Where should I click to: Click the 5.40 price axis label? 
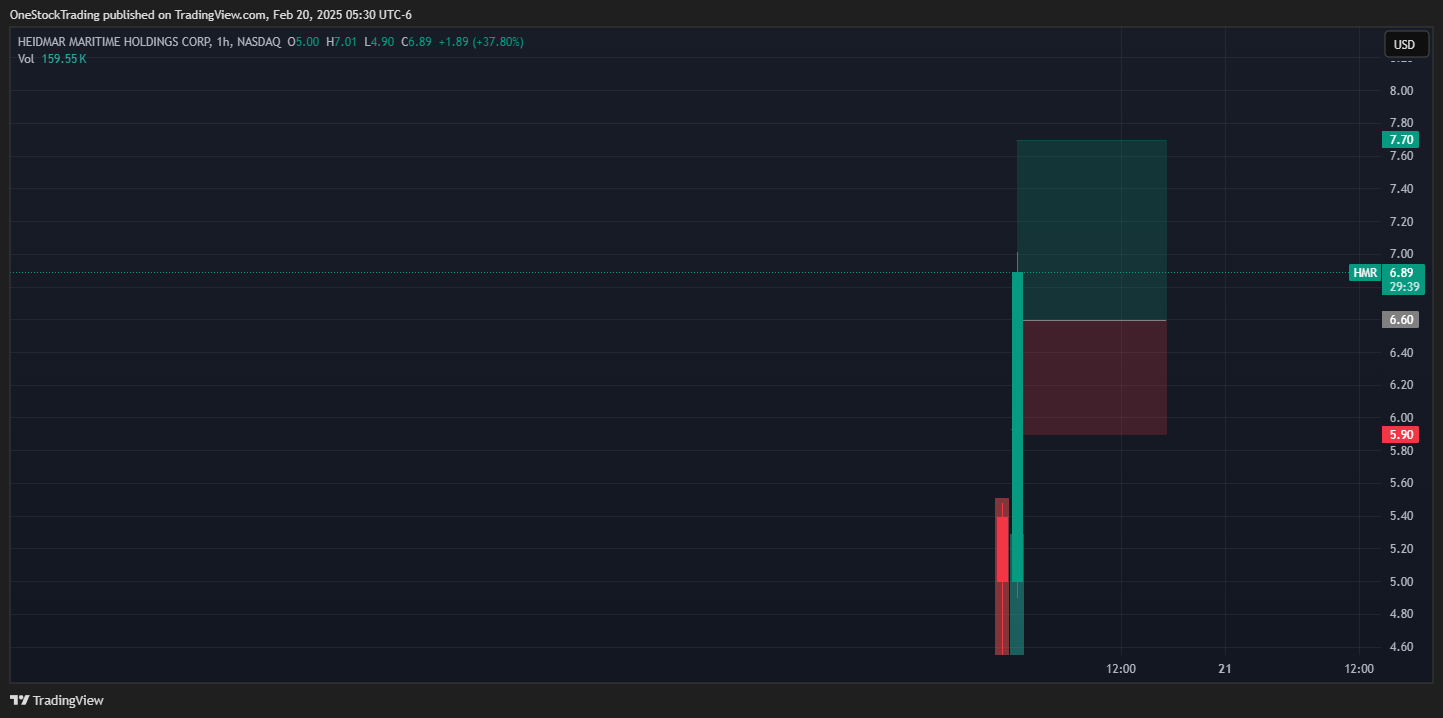tap(1401, 516)
